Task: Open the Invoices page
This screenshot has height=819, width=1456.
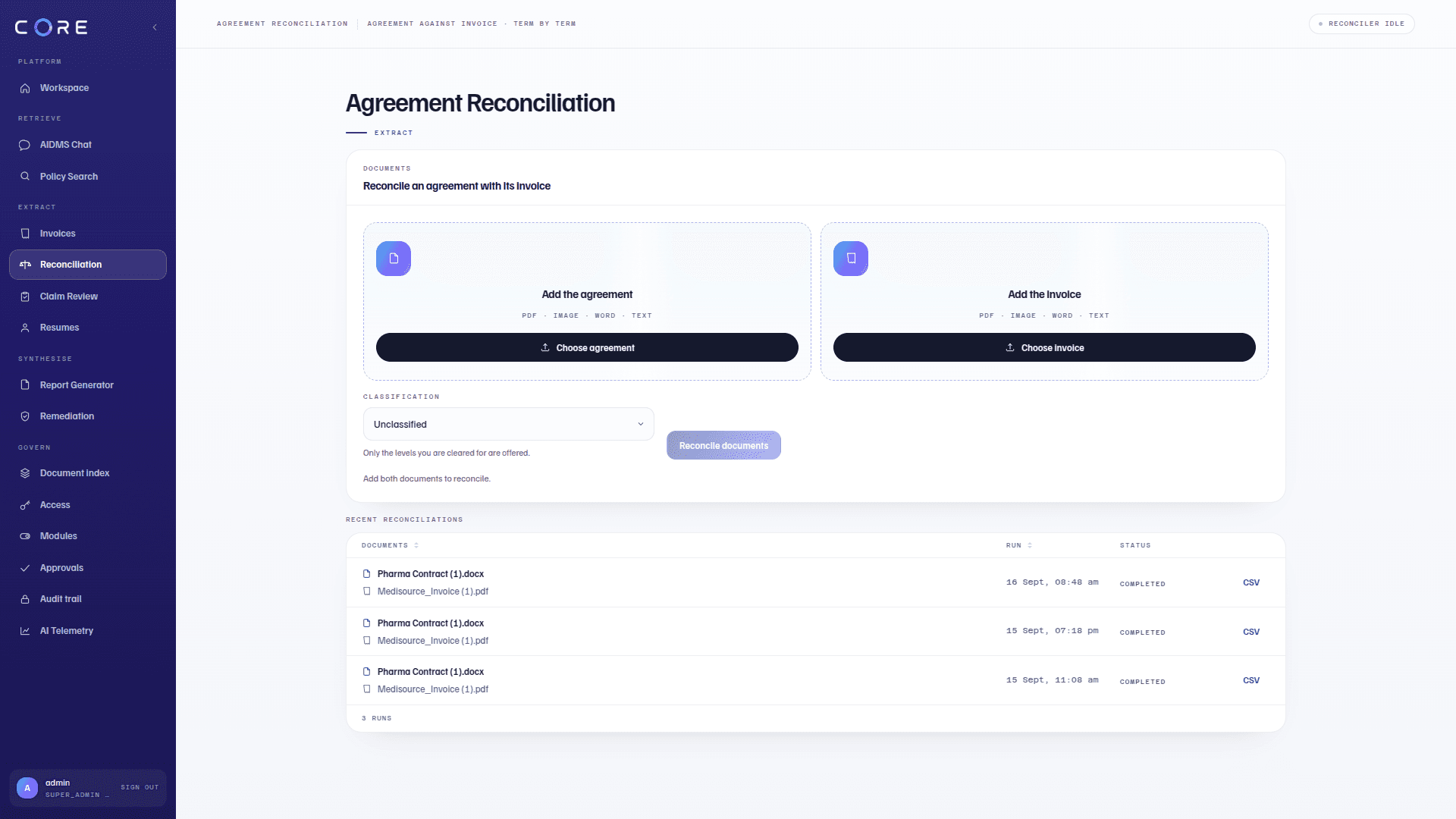Action: point(88,234)
